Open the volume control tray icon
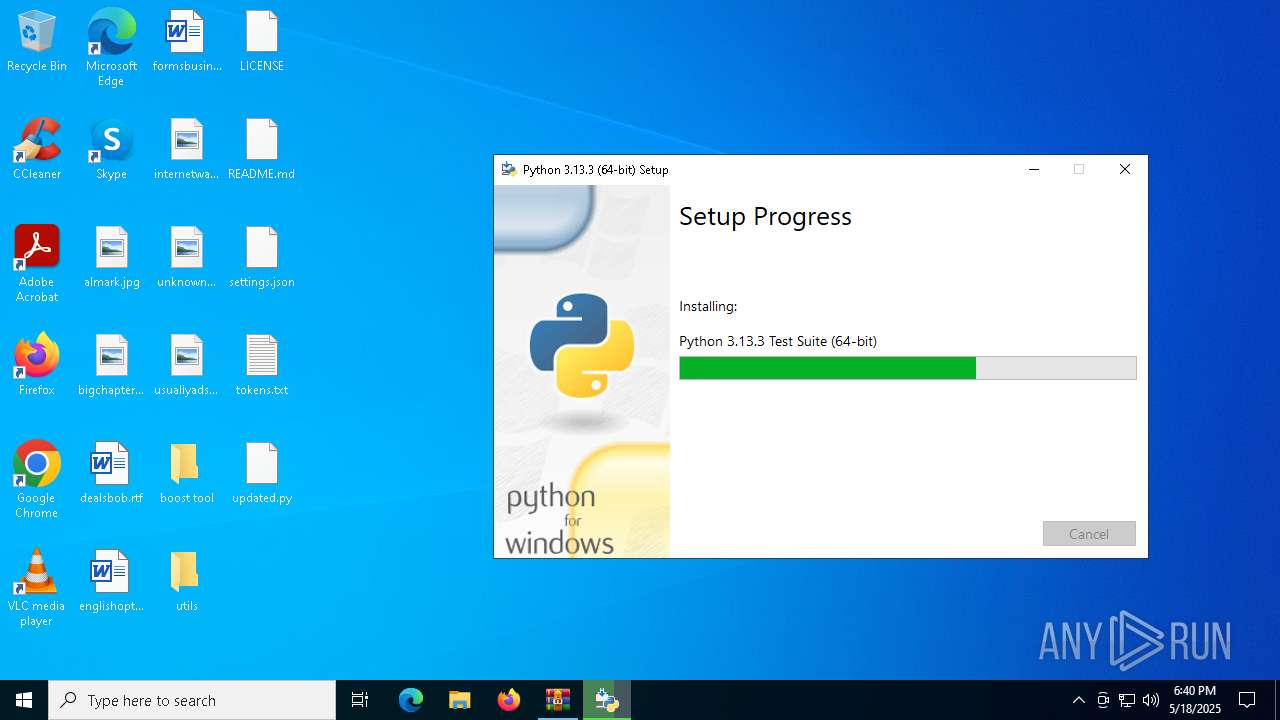The height and width of the screenshot is (720, 1280). 1151,700
